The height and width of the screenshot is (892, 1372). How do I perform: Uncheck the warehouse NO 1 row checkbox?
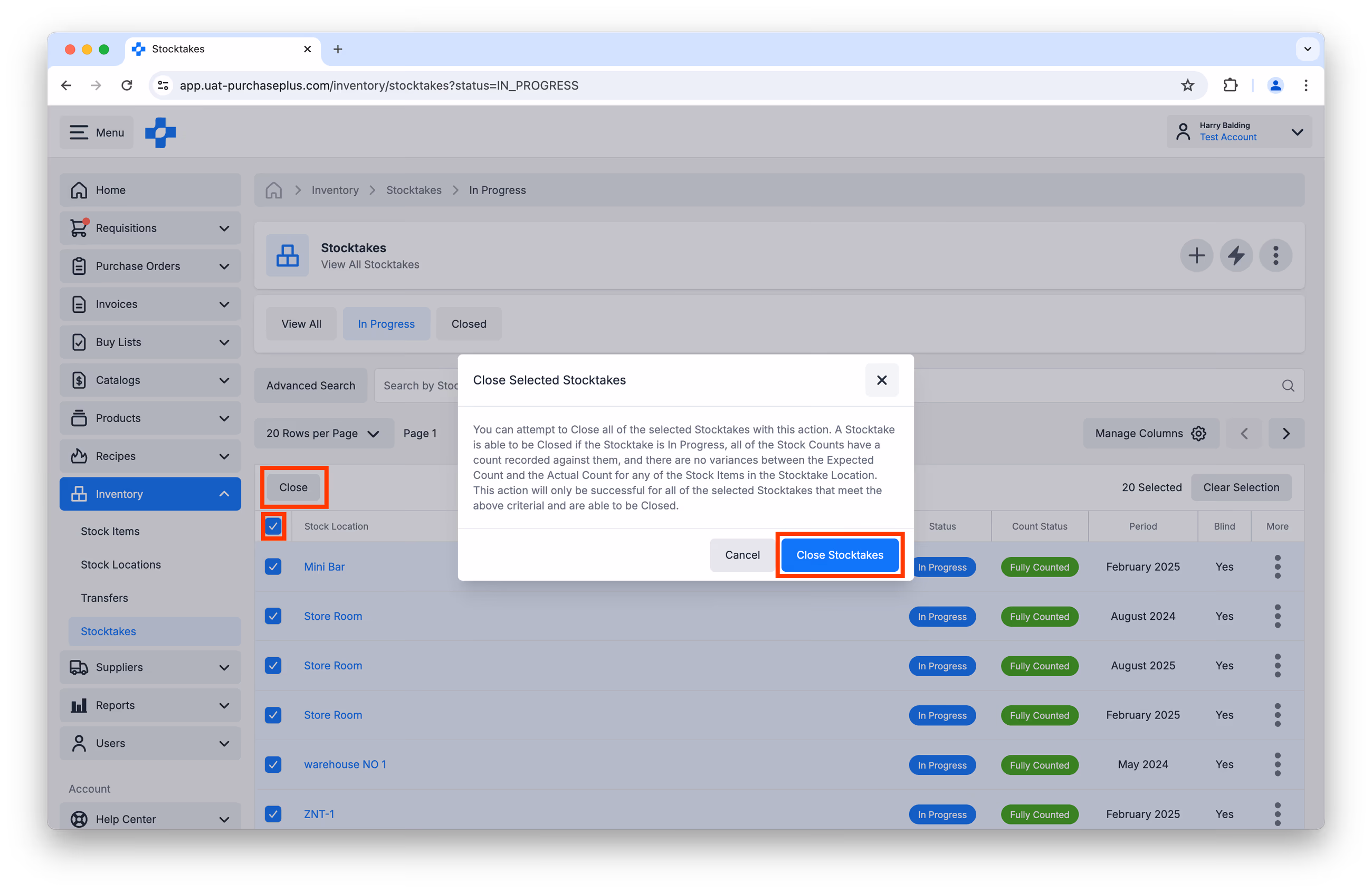point(273,764)
